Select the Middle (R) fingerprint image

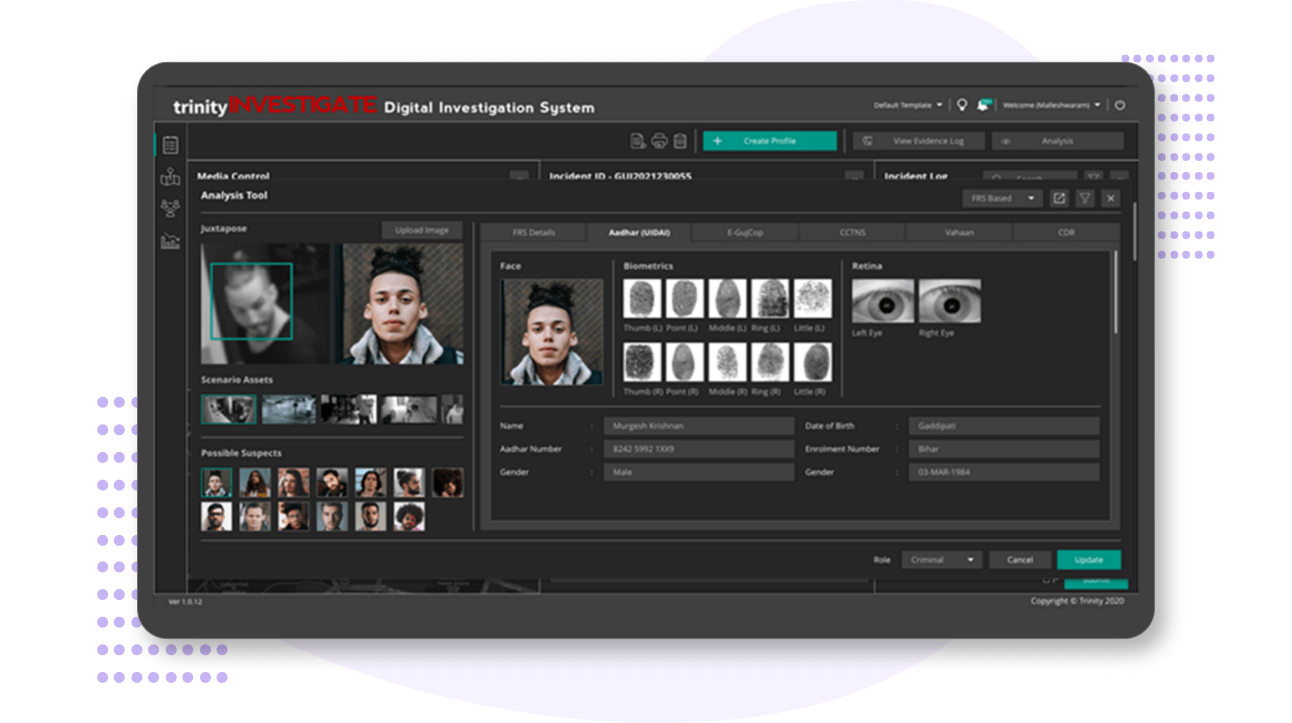tap(728, 362)
